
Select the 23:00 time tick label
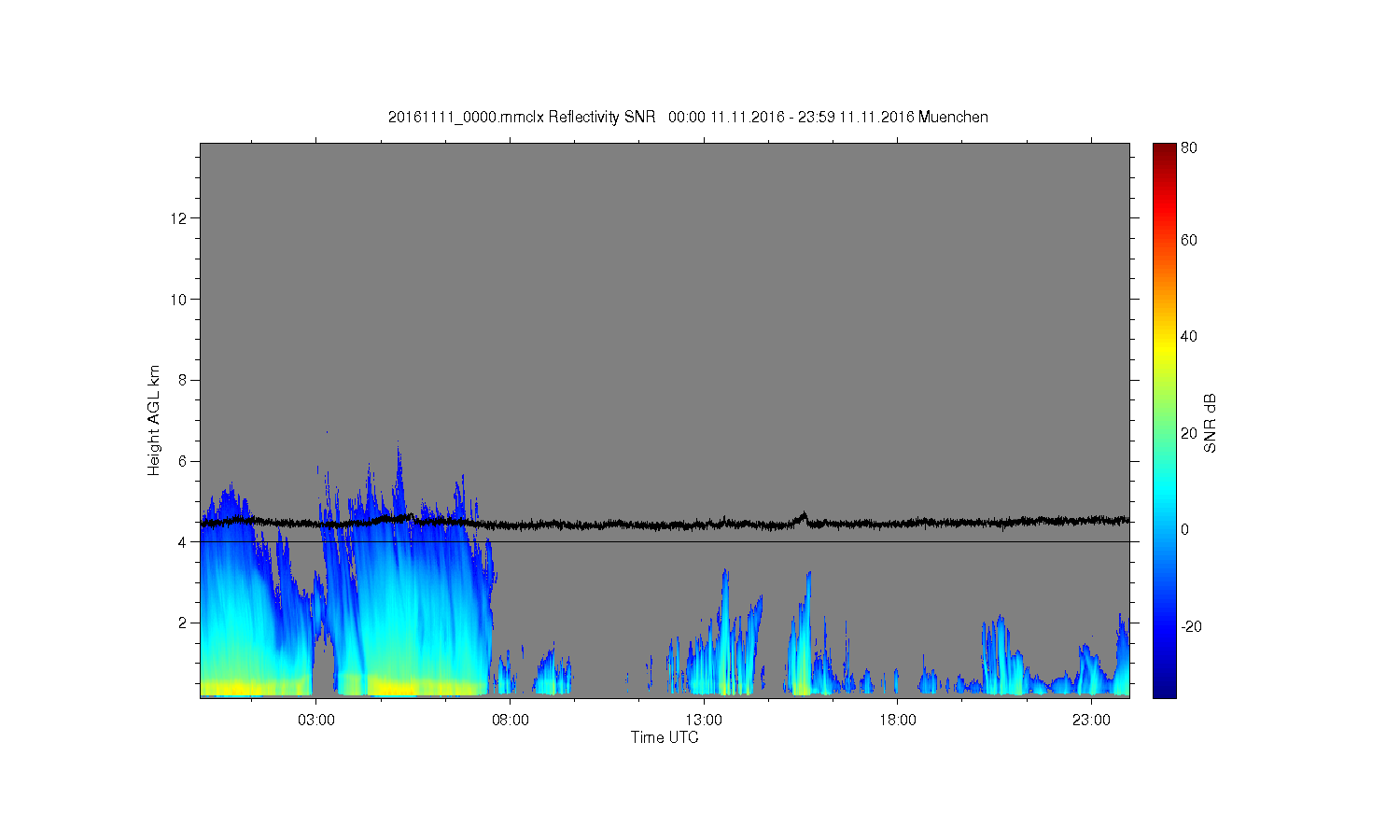(1091, 721)
